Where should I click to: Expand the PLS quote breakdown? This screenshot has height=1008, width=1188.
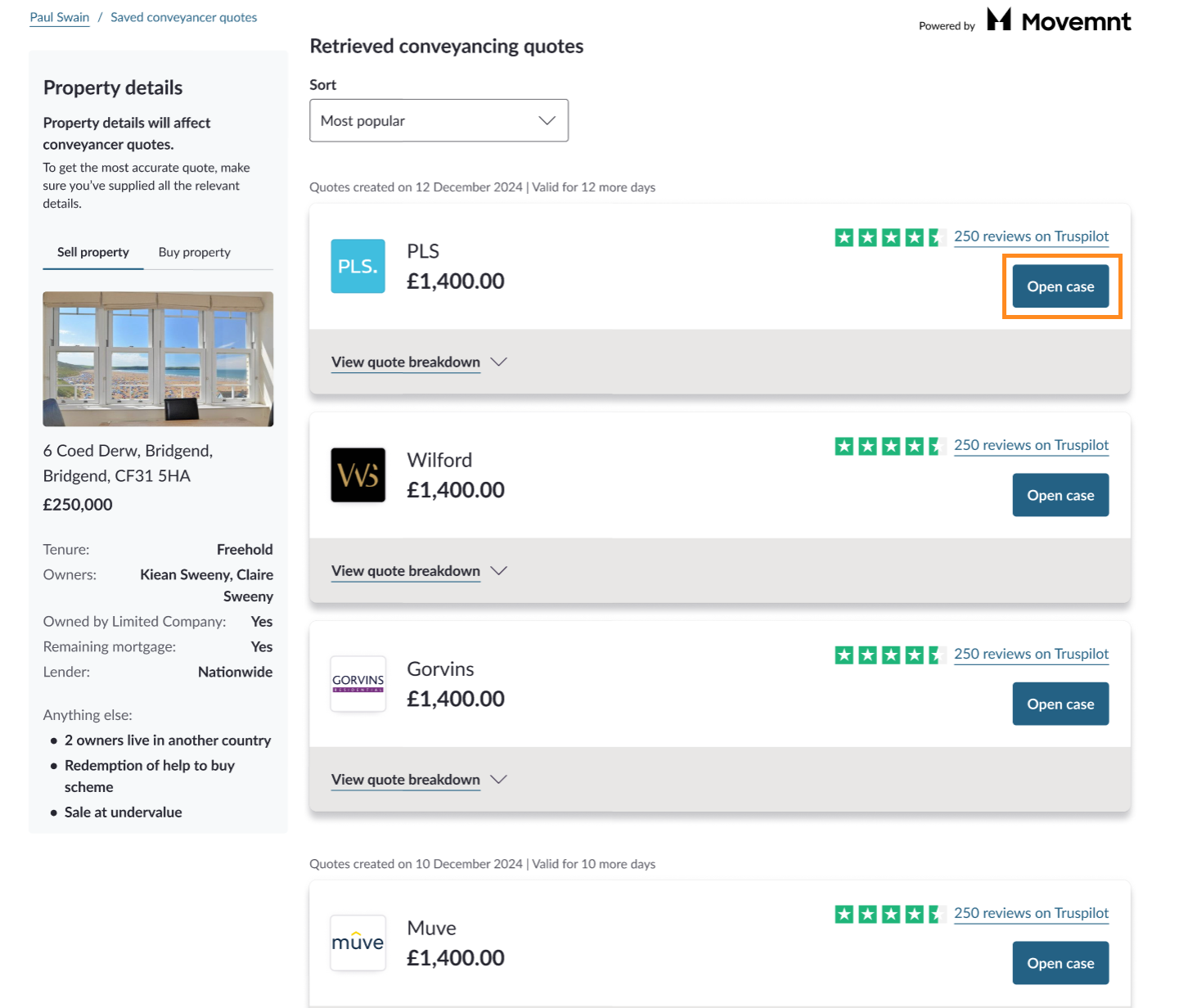[419, 362]
